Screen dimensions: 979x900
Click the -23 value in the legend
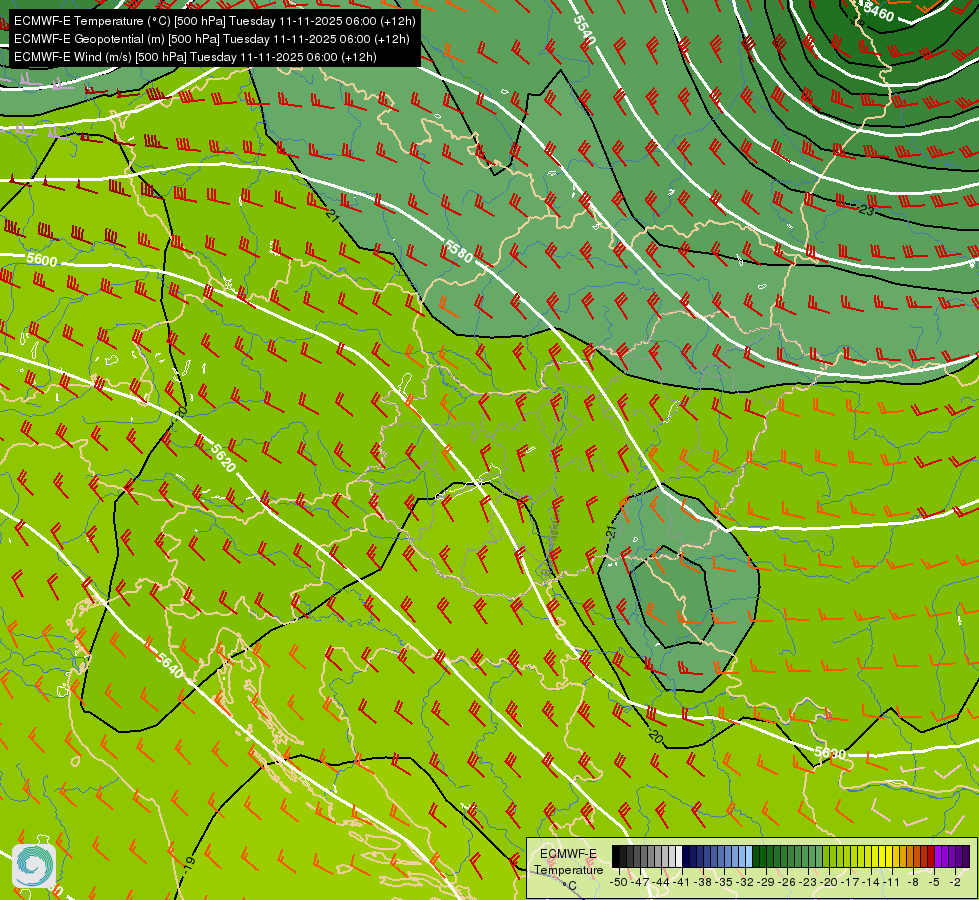coord(808,882)
